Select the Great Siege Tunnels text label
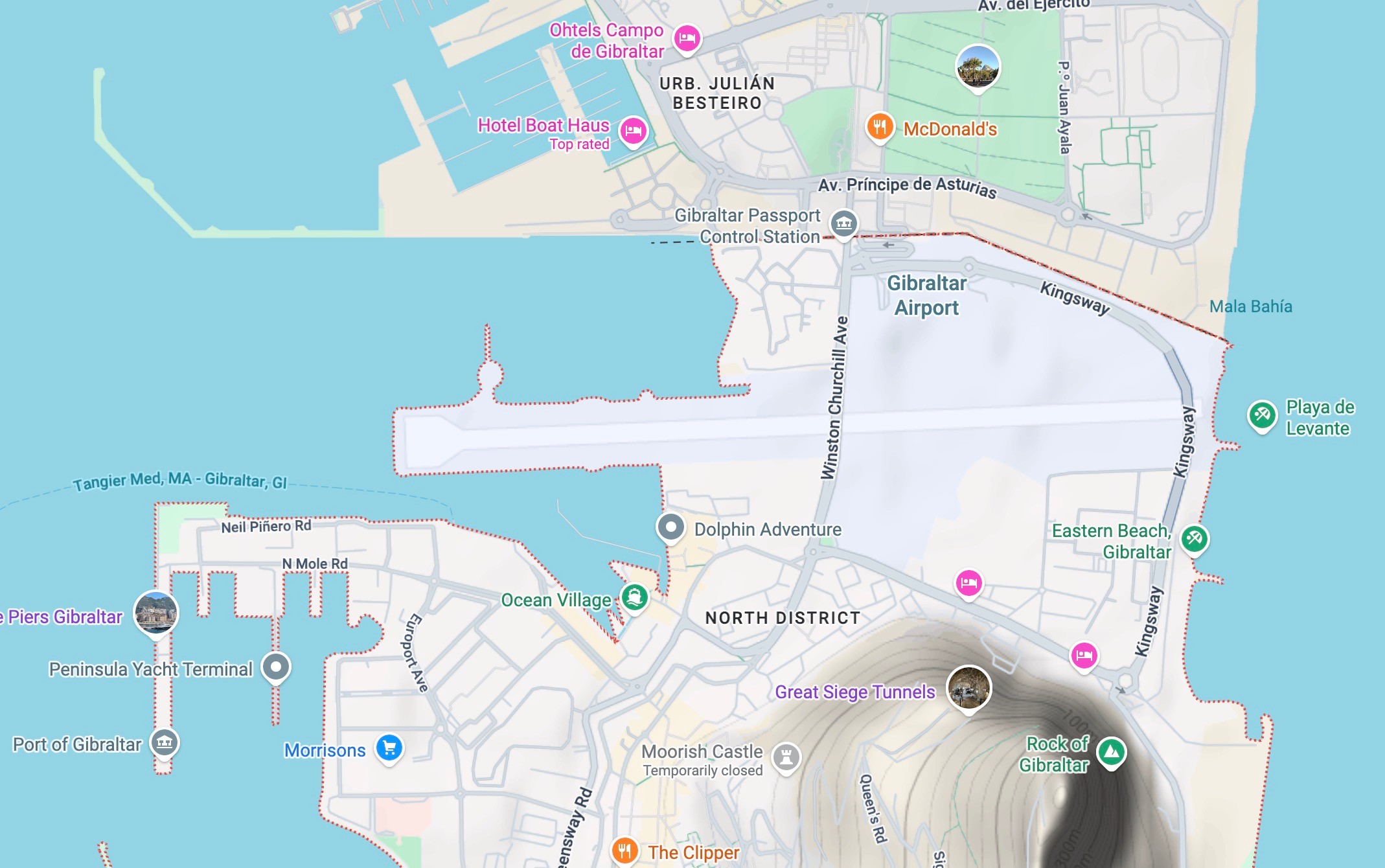This screenshot has height=868, width=1385. coord(855,692)
